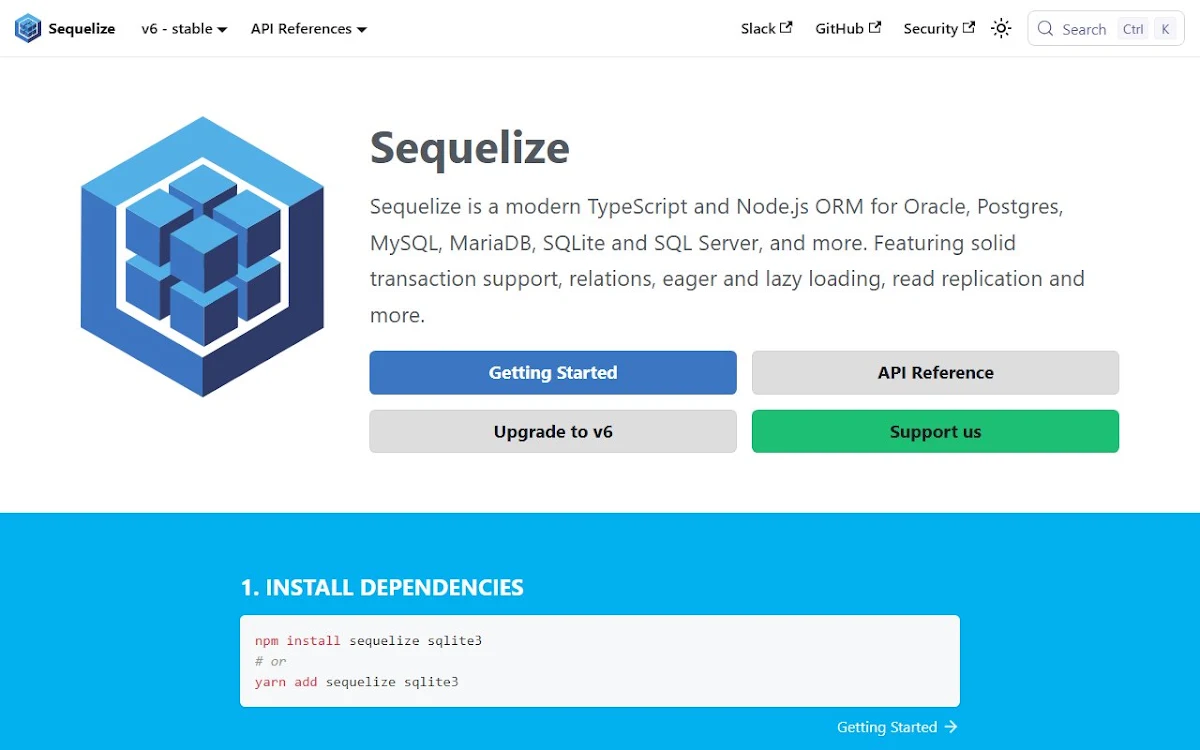1200x750 pixels.
Task: Click the Sequelize brand name in navbar
Action: pos(82,29)
